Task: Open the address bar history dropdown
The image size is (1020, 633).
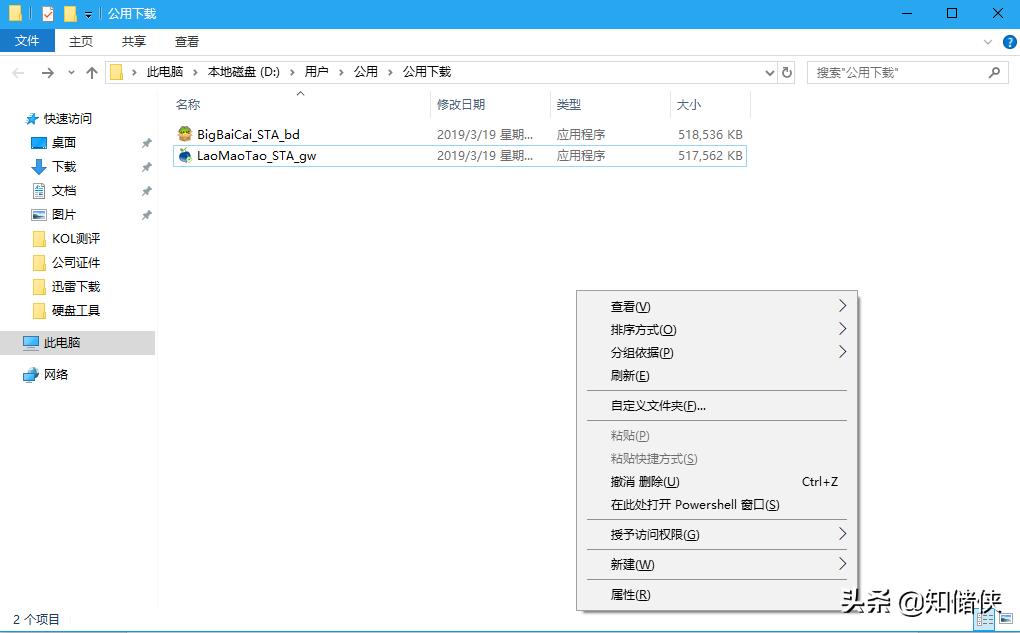Action: click(768, 72)
